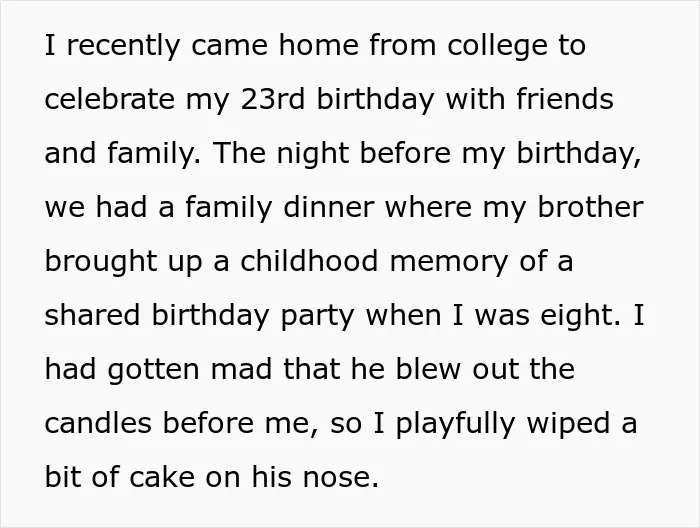The height and width of the screenshot is (528, 700).
Task: Click the word "eight"
Action: point(580,316)
